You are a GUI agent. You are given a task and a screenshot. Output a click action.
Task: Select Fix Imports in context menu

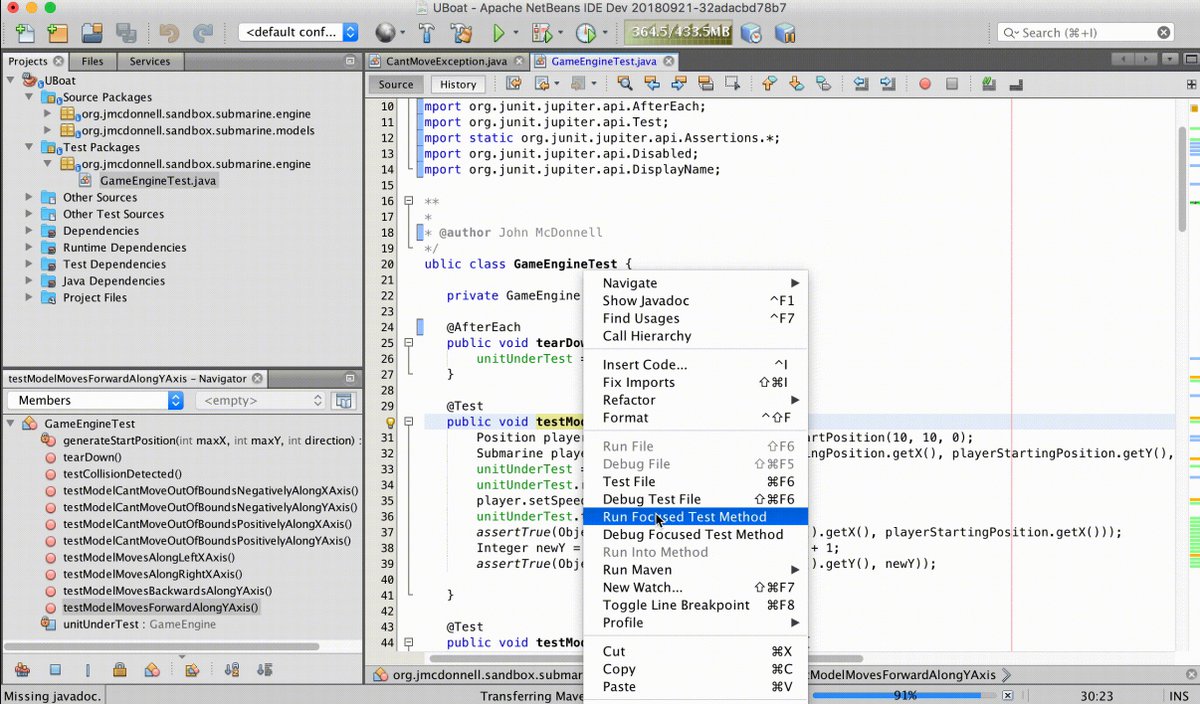point(696,382)
